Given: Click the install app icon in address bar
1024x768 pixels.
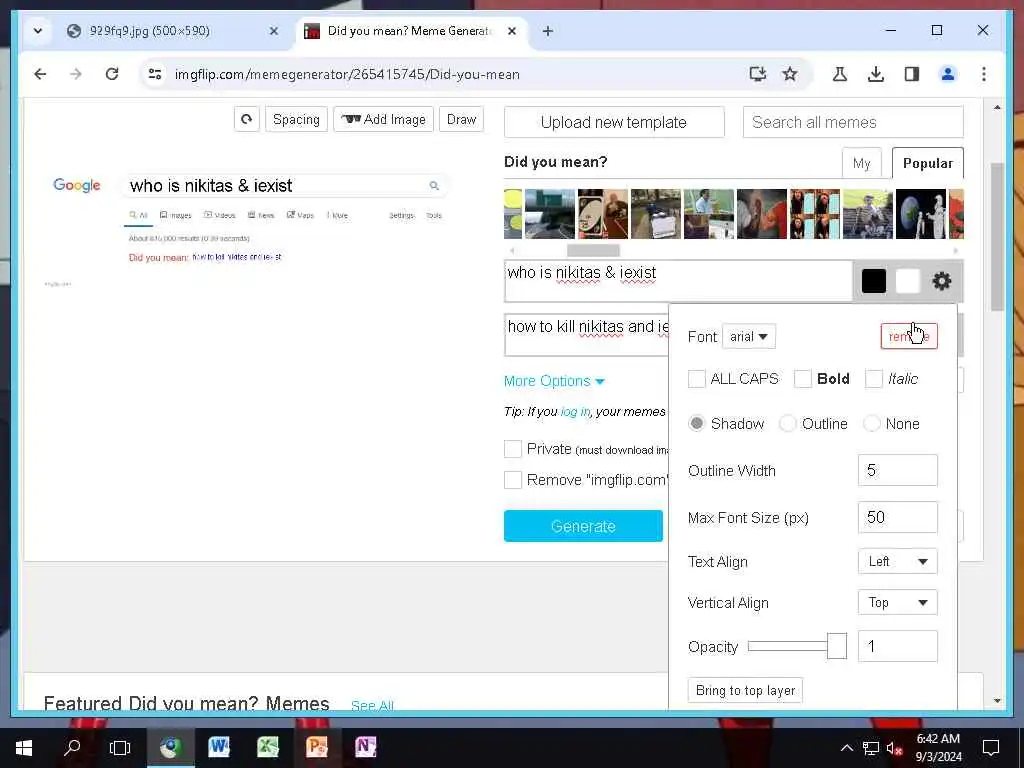Looking at the screenshot, I should click(x=758, y=74).
